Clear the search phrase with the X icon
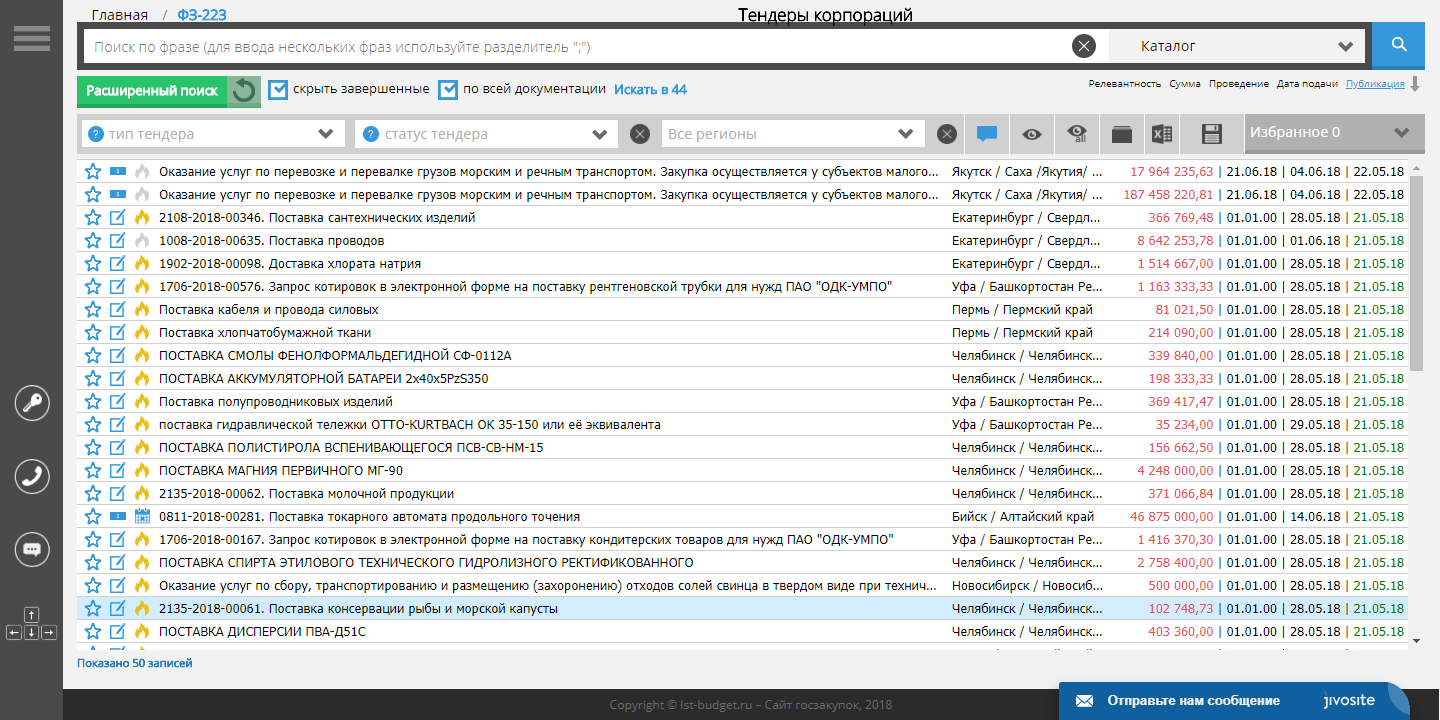The width and height of the screenshot is (1440, 720). 1084,46
